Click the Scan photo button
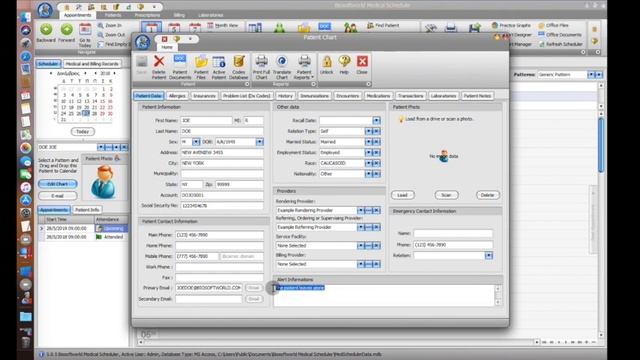 (x=446, y=195)
